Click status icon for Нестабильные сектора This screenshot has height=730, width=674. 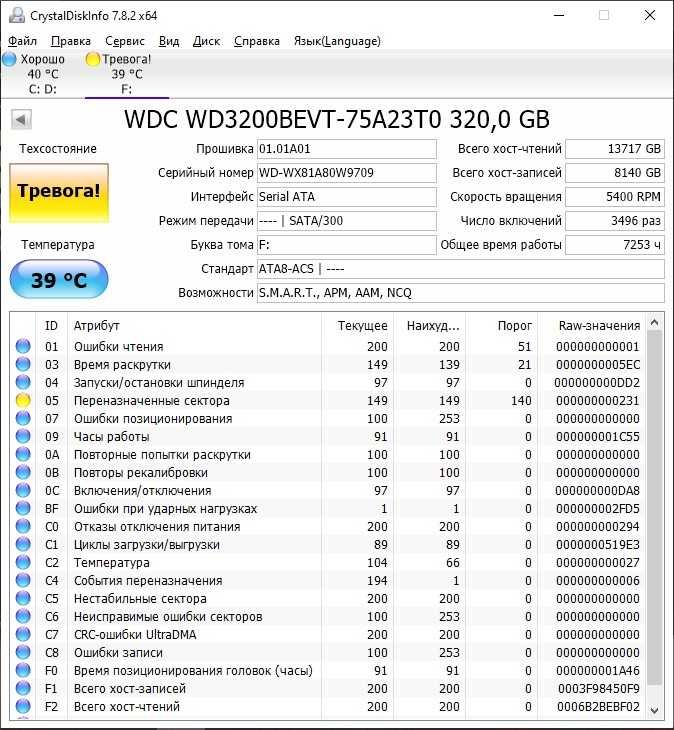[23, 598]
